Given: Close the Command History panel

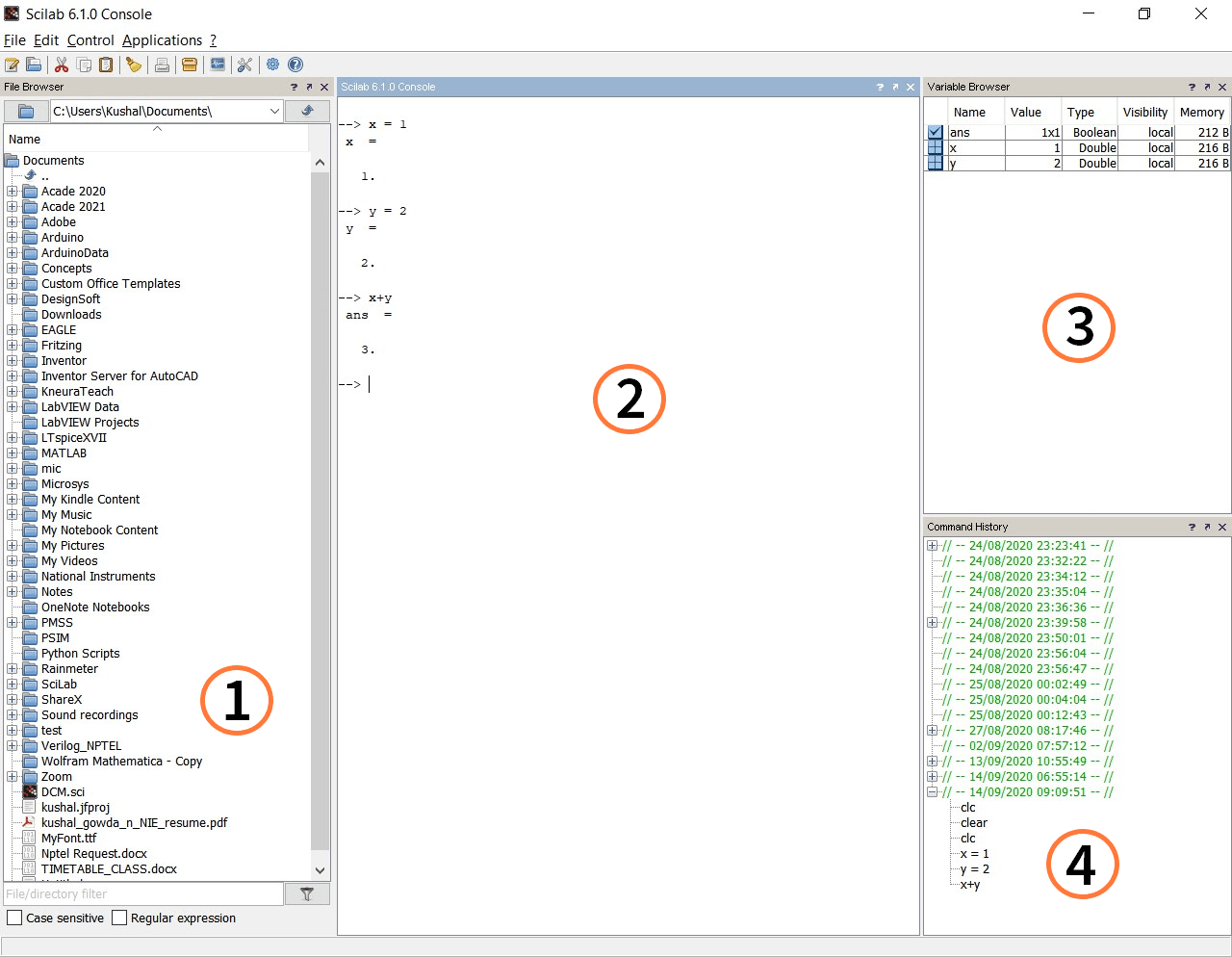Looking at the screenshot, I should (1222, 527).
